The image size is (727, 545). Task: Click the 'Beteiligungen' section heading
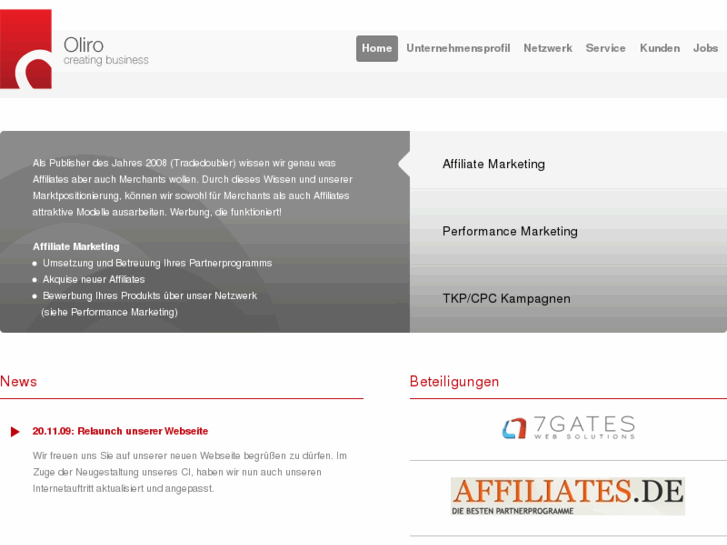point(454,382)
